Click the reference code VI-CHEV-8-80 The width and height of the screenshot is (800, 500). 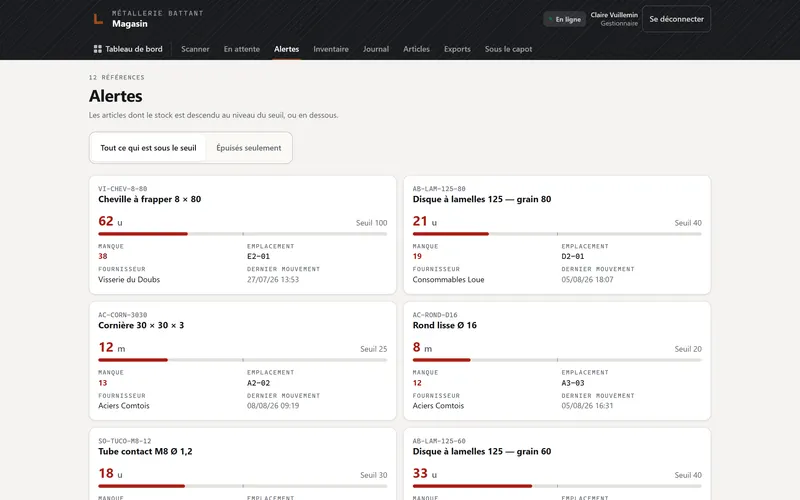[122, 189]
